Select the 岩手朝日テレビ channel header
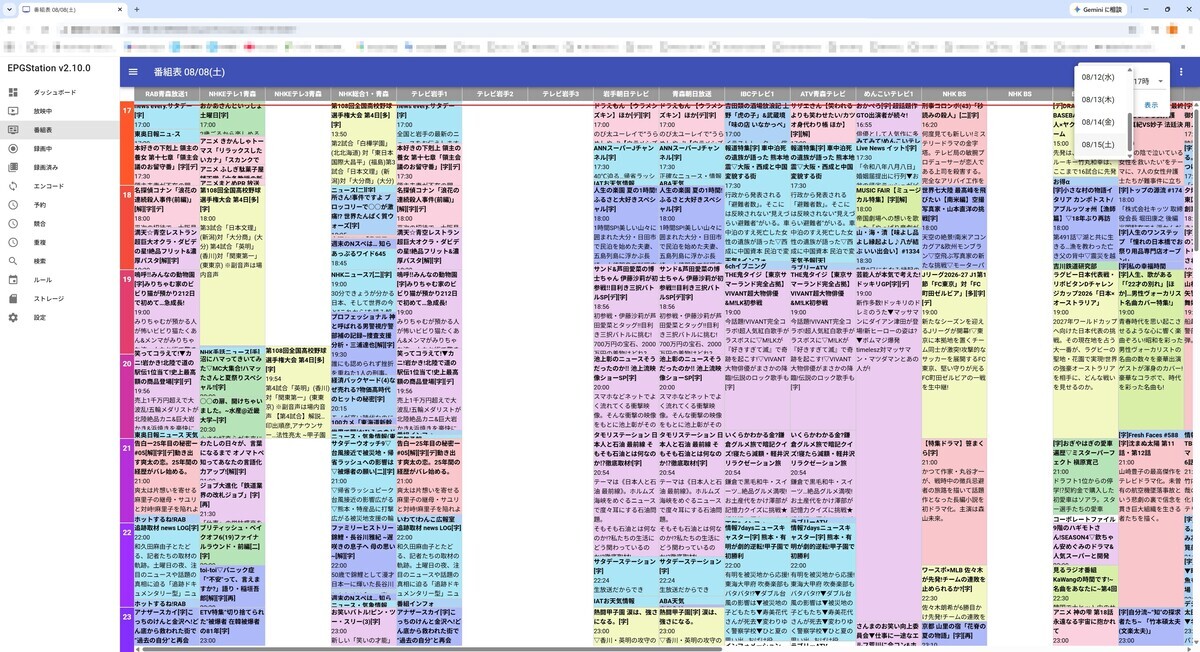Image resolution: width=1200 pixels, height=652 pixels. 625,94
